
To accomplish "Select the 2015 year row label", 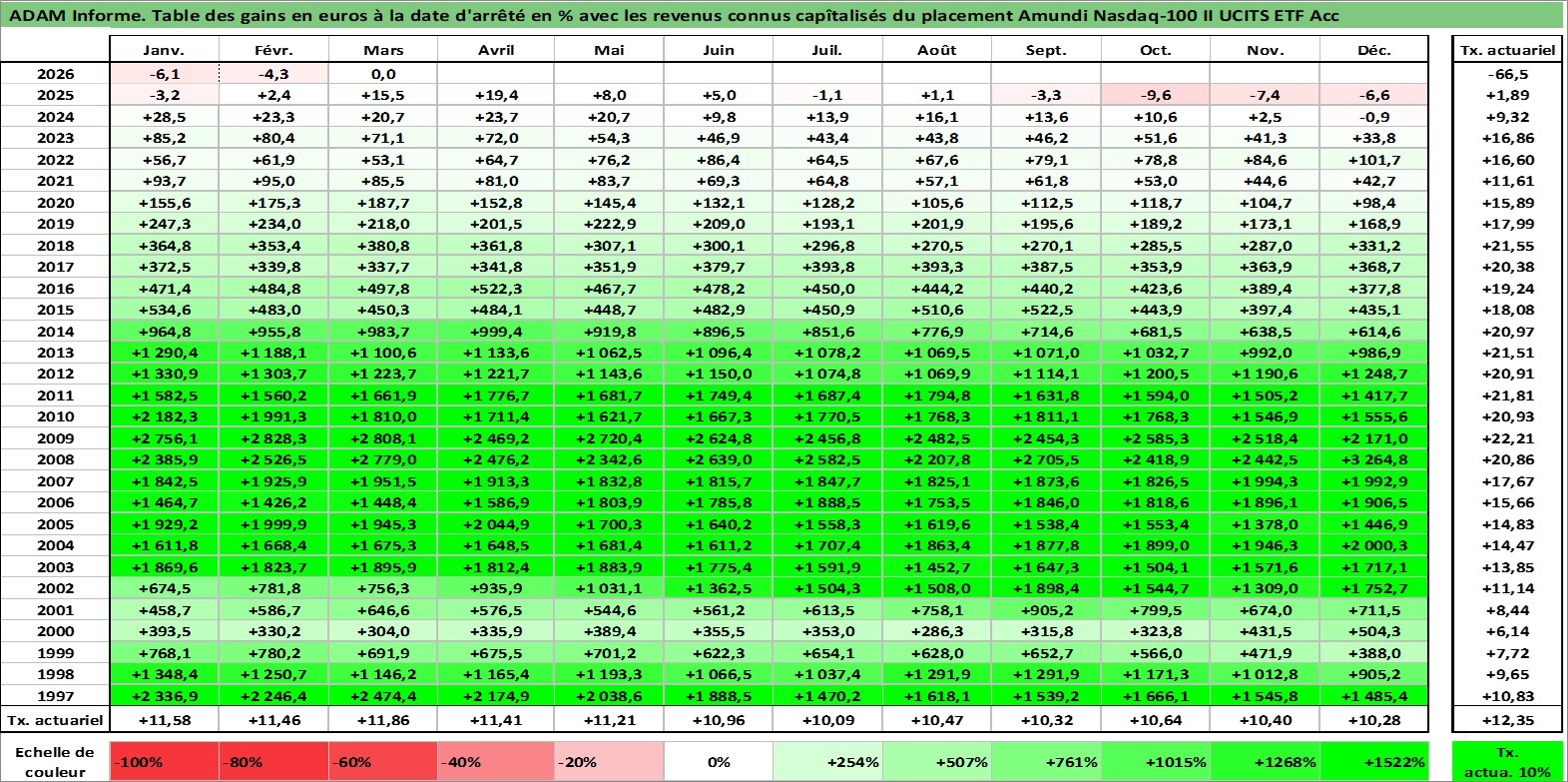I will pyautogui.click(x=55, y=310).
